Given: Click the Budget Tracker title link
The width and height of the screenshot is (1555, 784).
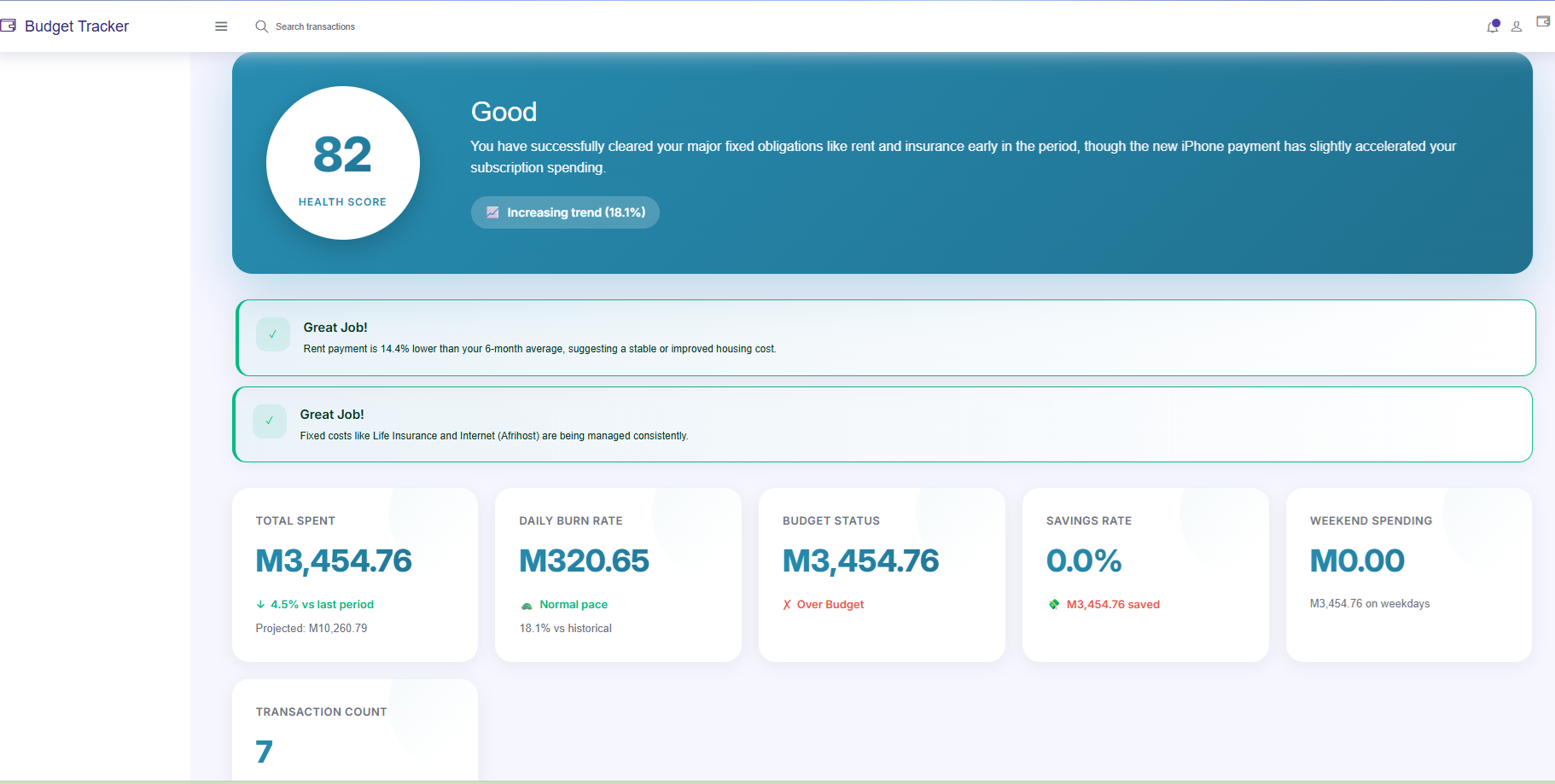Looking at the screenshot, I should pyautogui.click(x=77, y=26).
